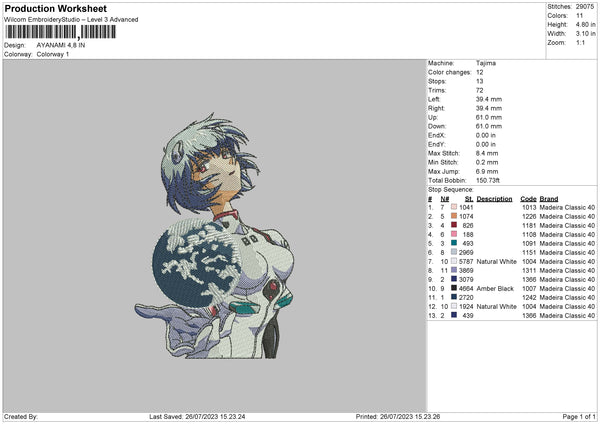Click the Colors value '11'
Viewport: 600px width, 424px height.
click(x=579, y=16)
